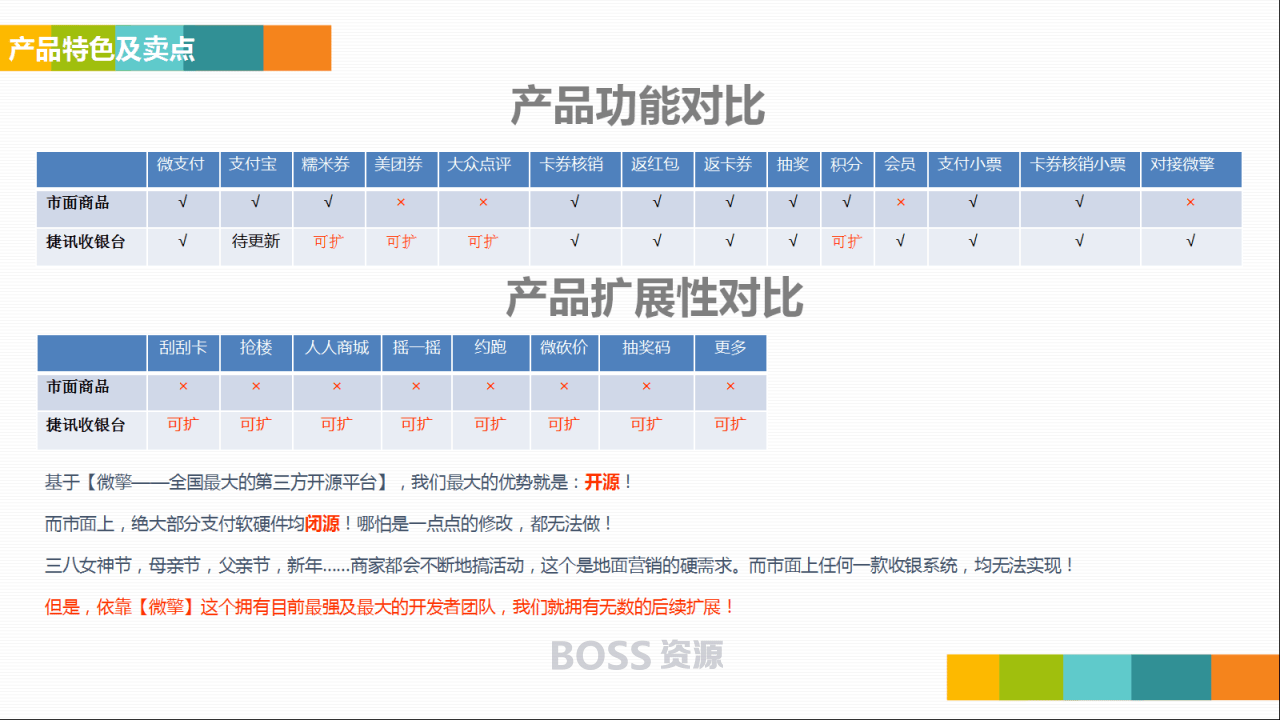1280x720 pixels.
Task: Click the 抽奖码 column header
Action: 646,352
